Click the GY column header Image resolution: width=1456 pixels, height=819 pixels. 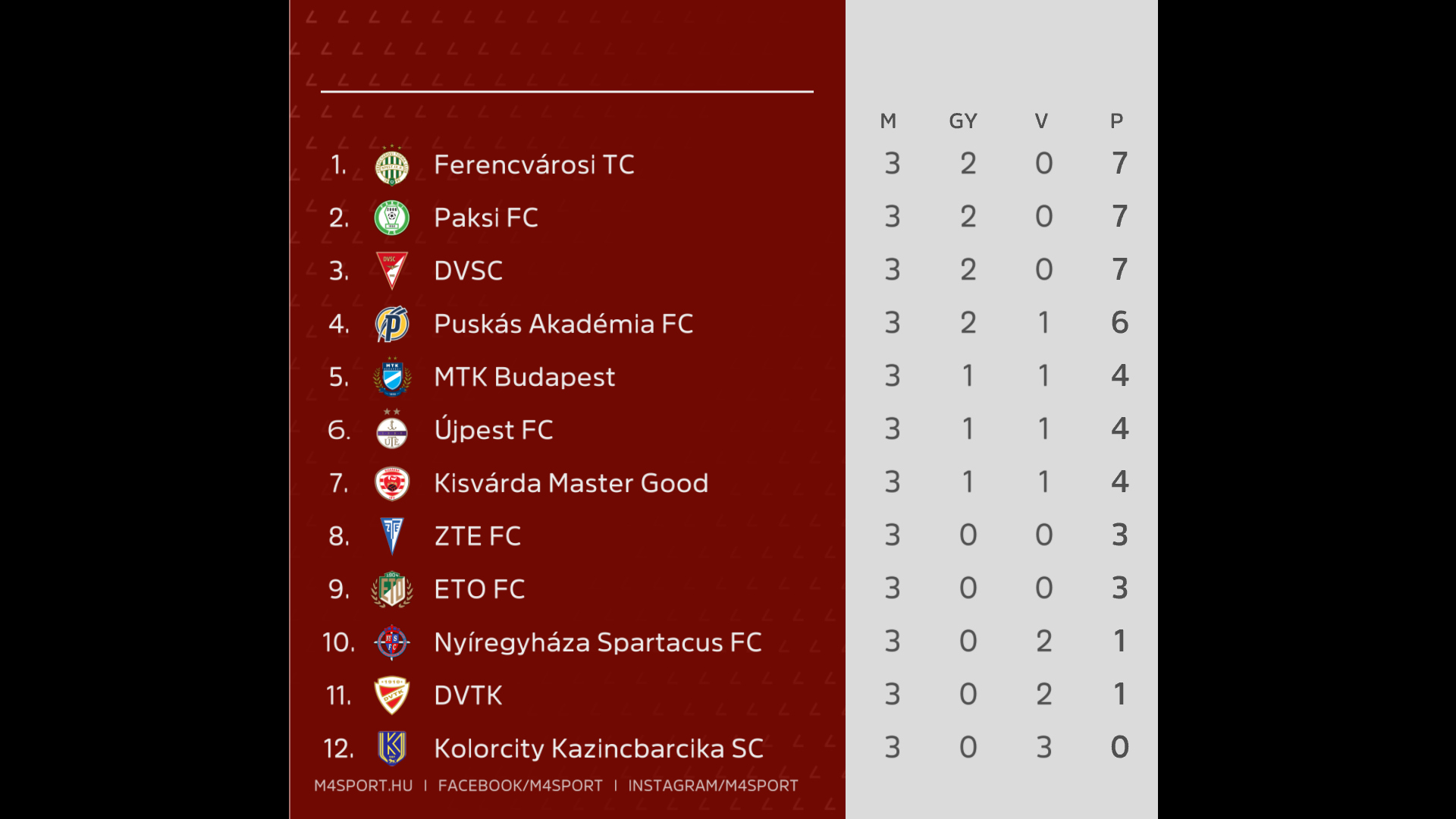click(x=963, y=121)
